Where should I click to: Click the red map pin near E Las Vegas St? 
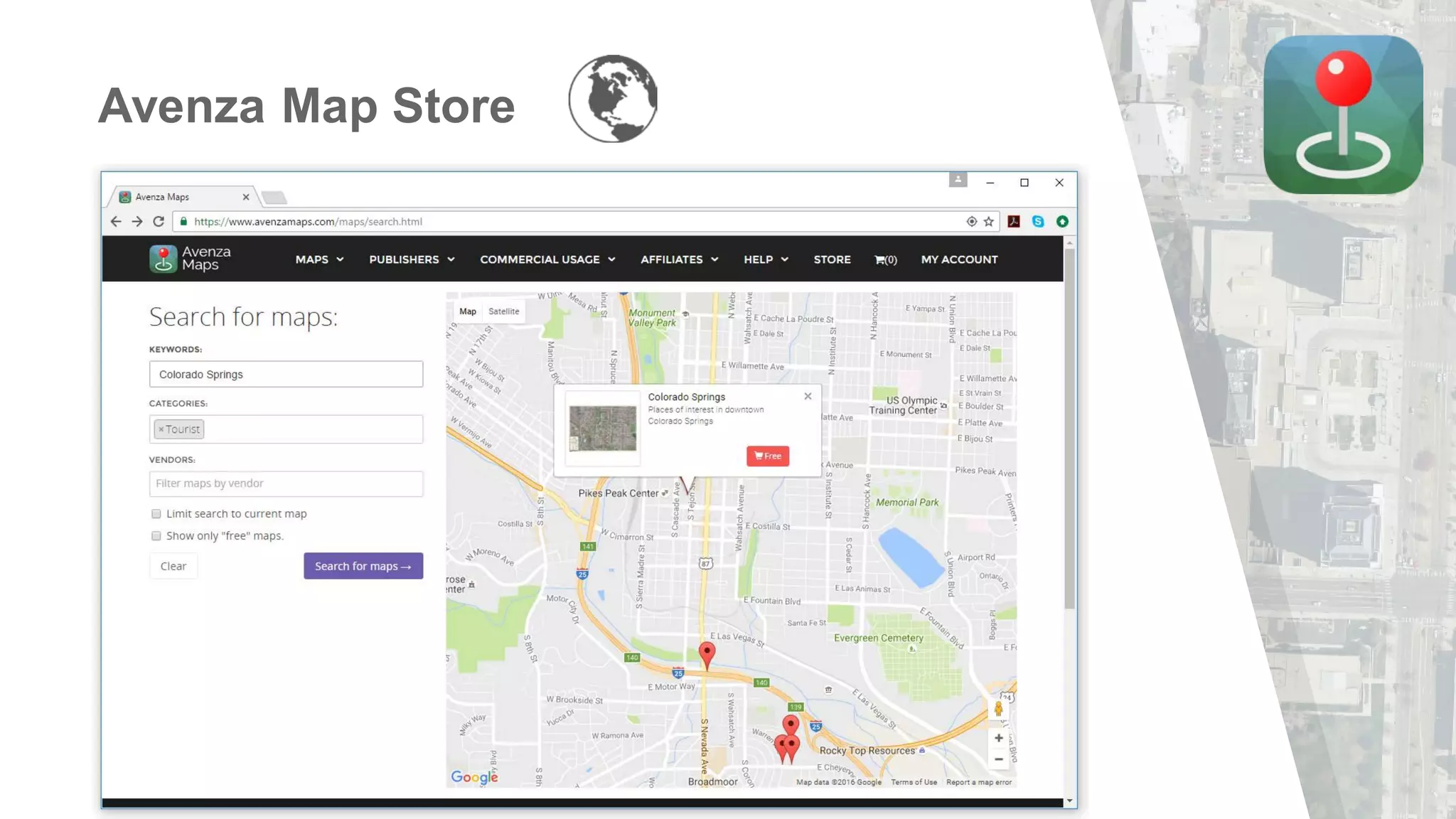point(707,654)
